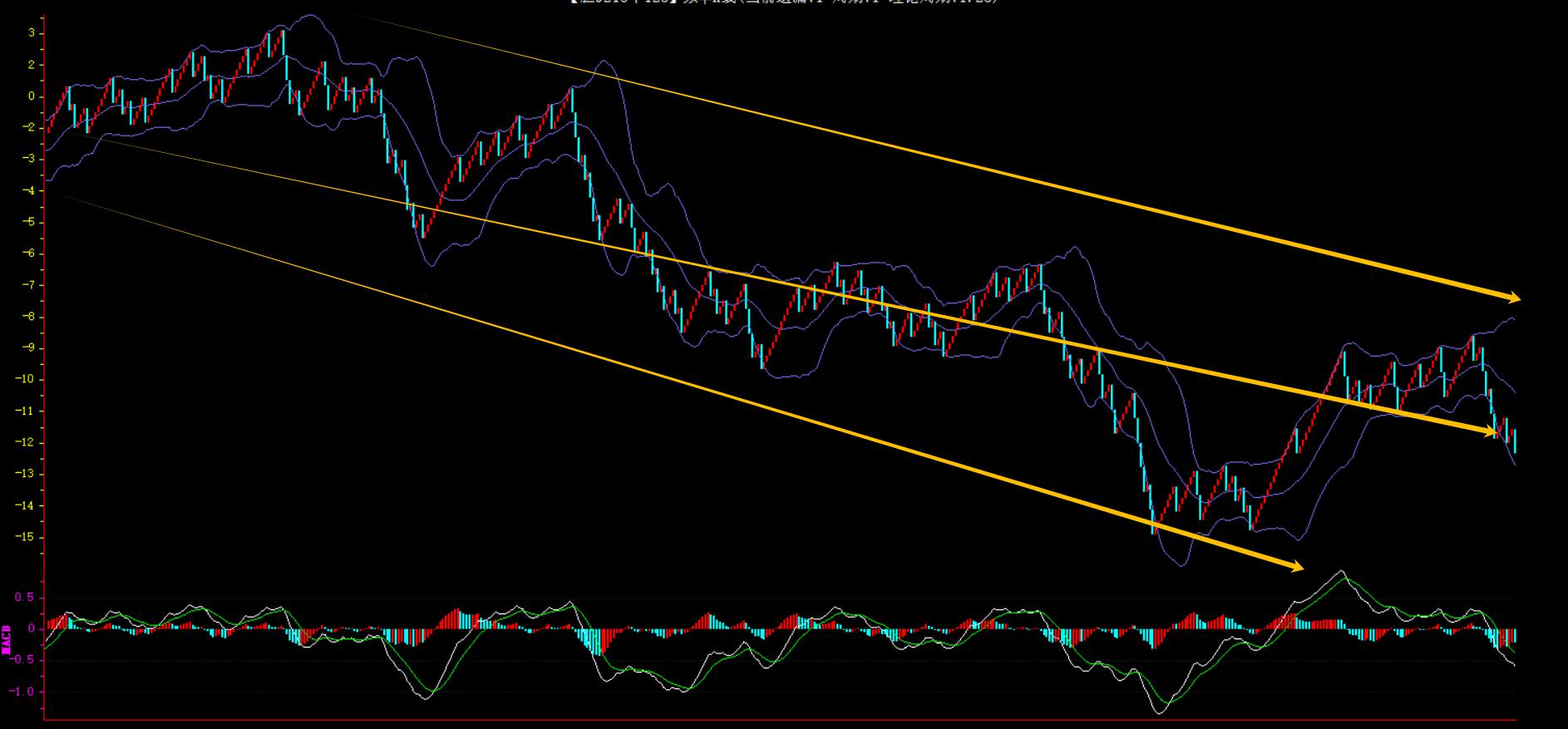Click the lowest trough of the MACD line
The image size is (1568, 729).
[x=1159, y=712]
